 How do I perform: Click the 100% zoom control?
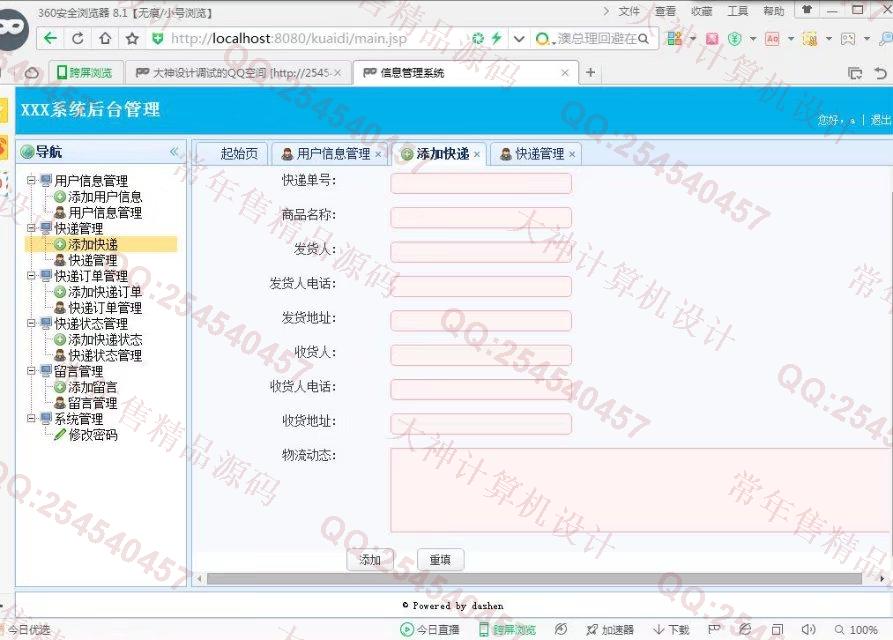tap(856, 630)
